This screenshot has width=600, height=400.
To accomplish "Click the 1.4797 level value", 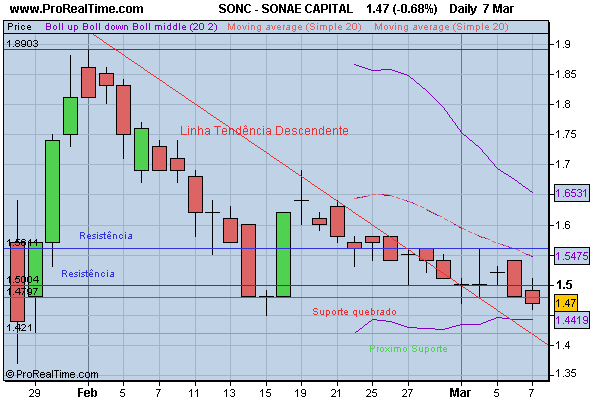I will click(23, 292).
